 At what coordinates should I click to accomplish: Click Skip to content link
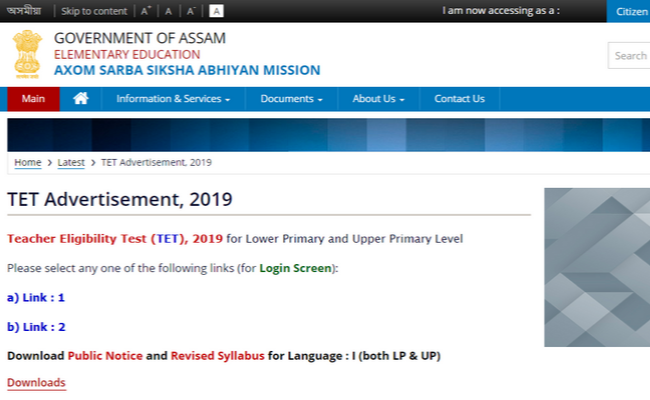[x=94, y=11]
